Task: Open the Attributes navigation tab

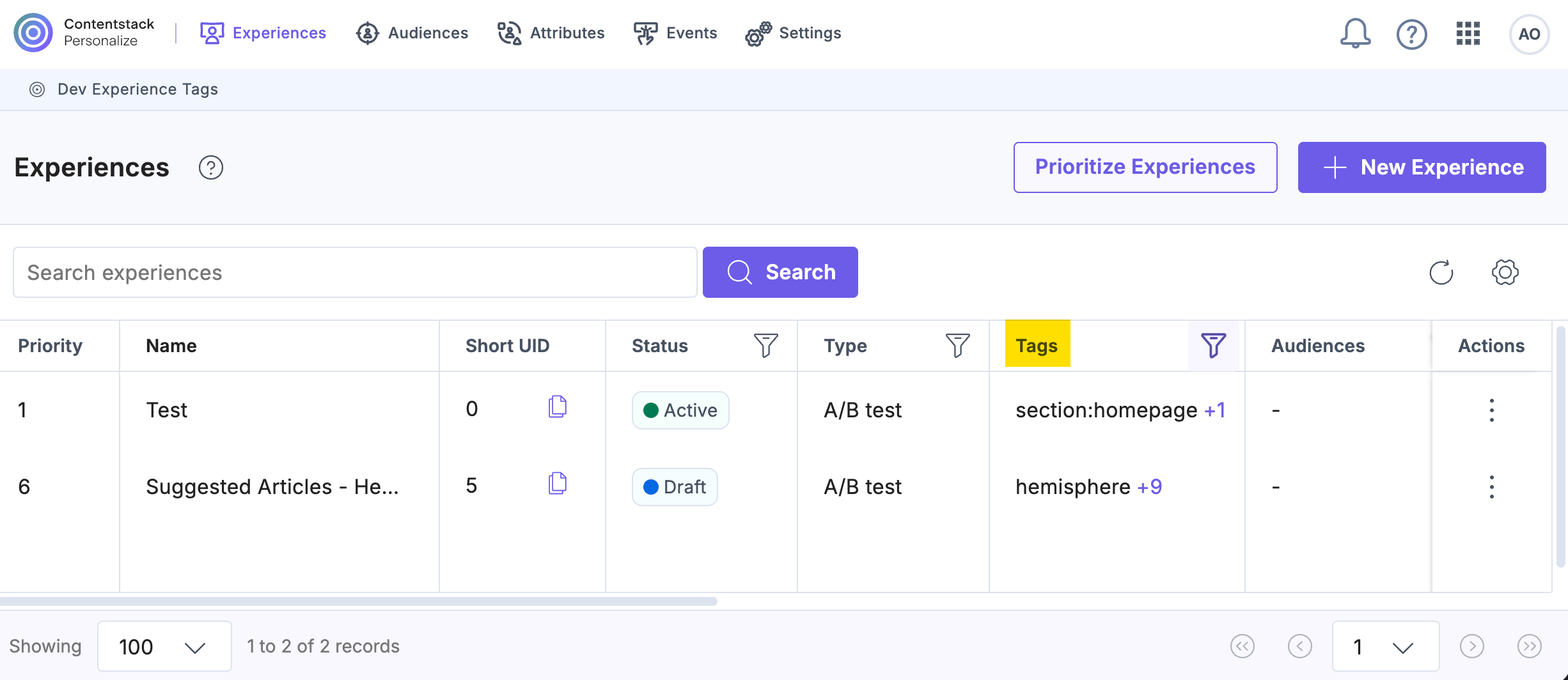Action: pyautogui.click(x=551, y=33)
